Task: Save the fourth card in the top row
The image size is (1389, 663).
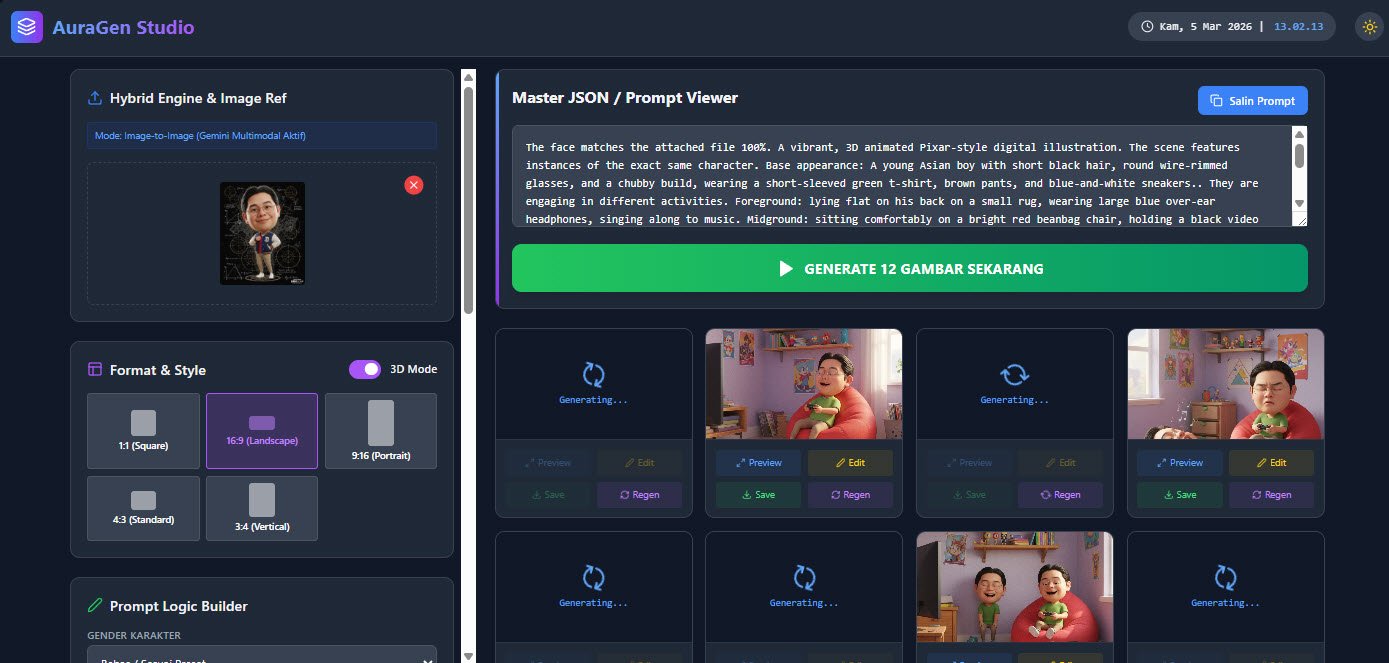Action: (x=1180, y=495)
